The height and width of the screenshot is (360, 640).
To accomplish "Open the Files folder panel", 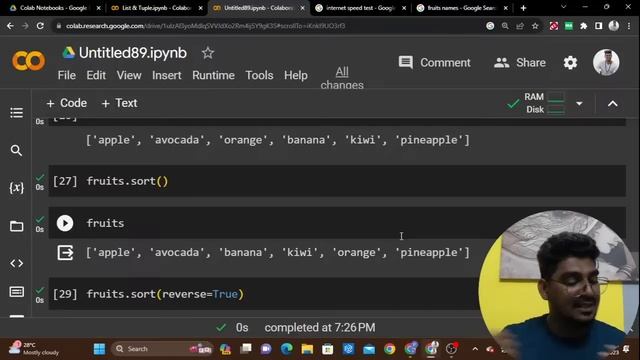I will (16, 226).
